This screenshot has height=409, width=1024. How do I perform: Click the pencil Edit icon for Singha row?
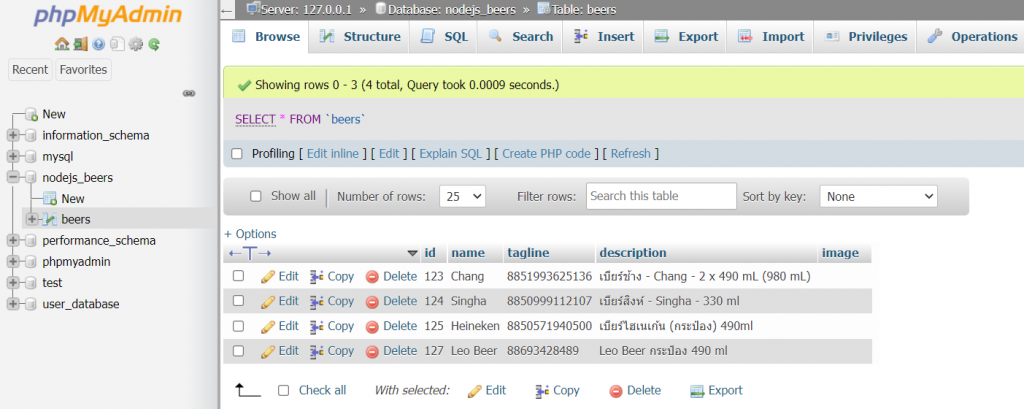(268, 302)
